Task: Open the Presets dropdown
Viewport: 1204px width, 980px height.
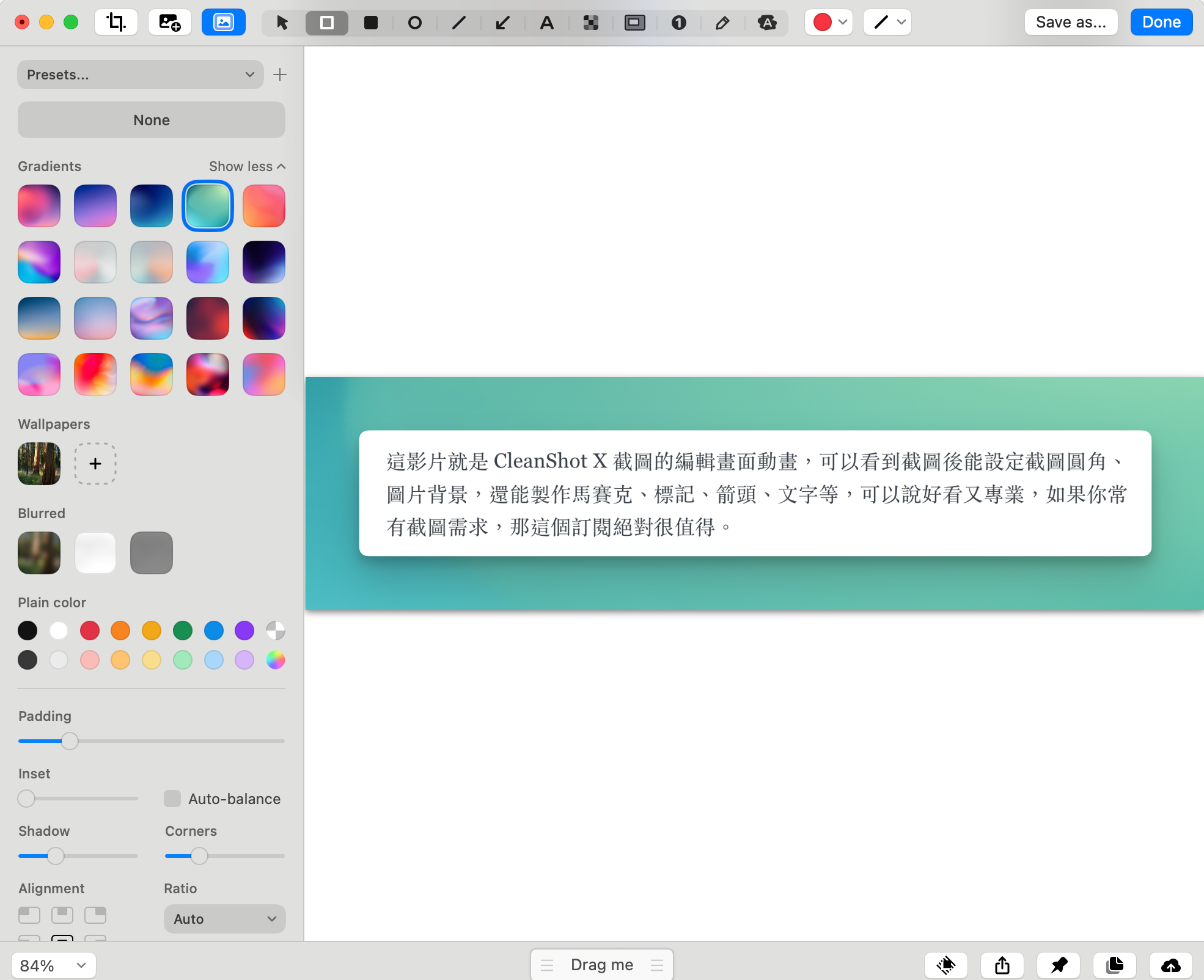Action: pos(141,75)
